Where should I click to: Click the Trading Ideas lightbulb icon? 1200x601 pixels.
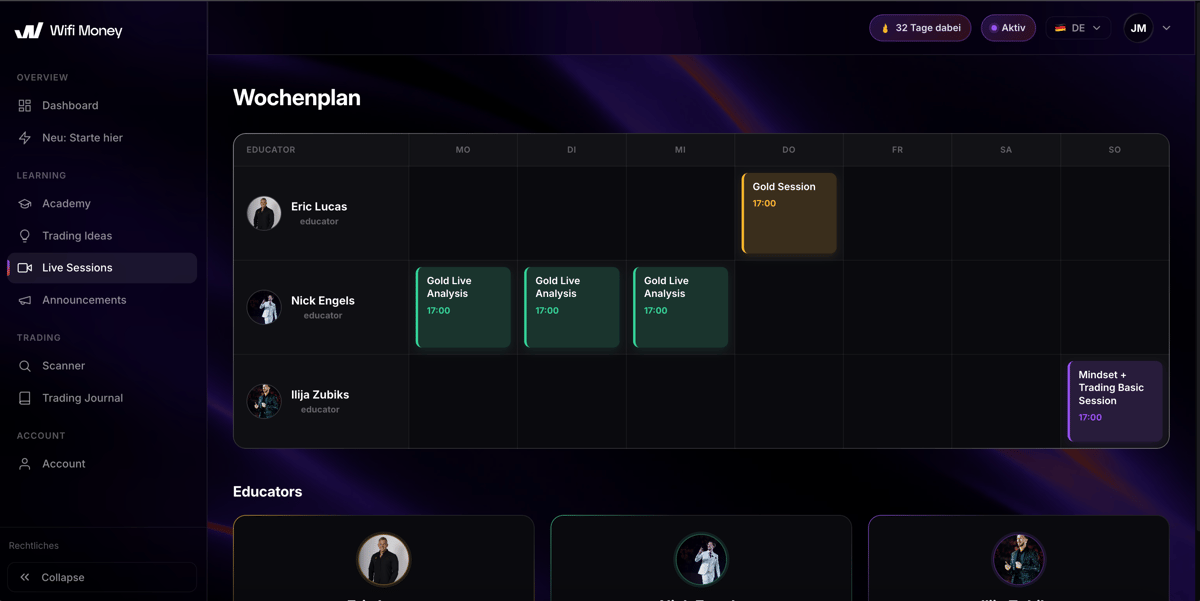pos(25,236)
